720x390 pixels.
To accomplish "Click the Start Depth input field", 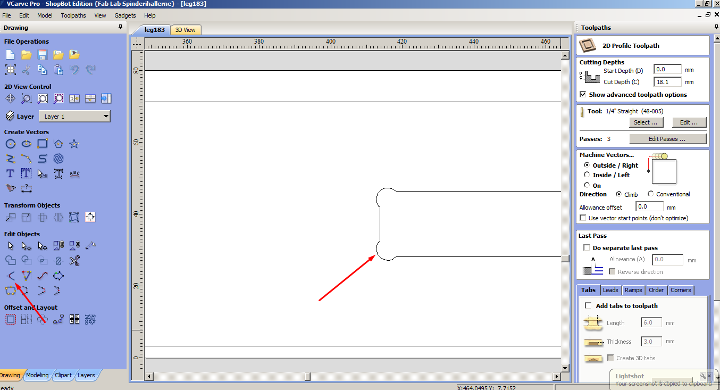I will [x=667, y=69].
